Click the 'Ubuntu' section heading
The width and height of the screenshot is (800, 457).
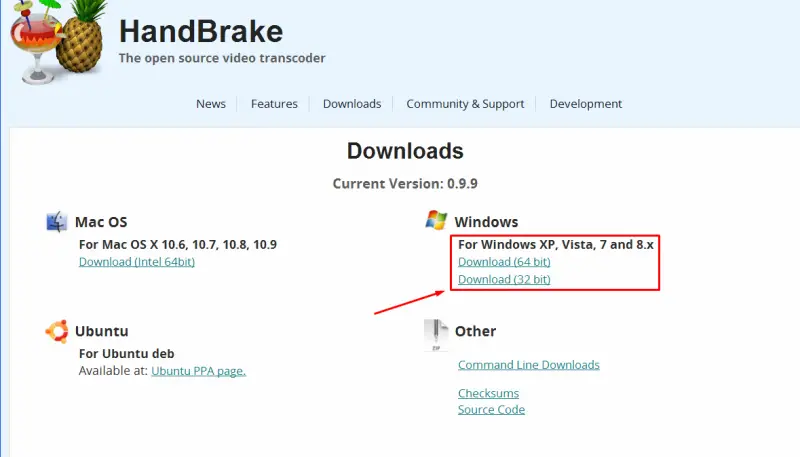(102, 331)
